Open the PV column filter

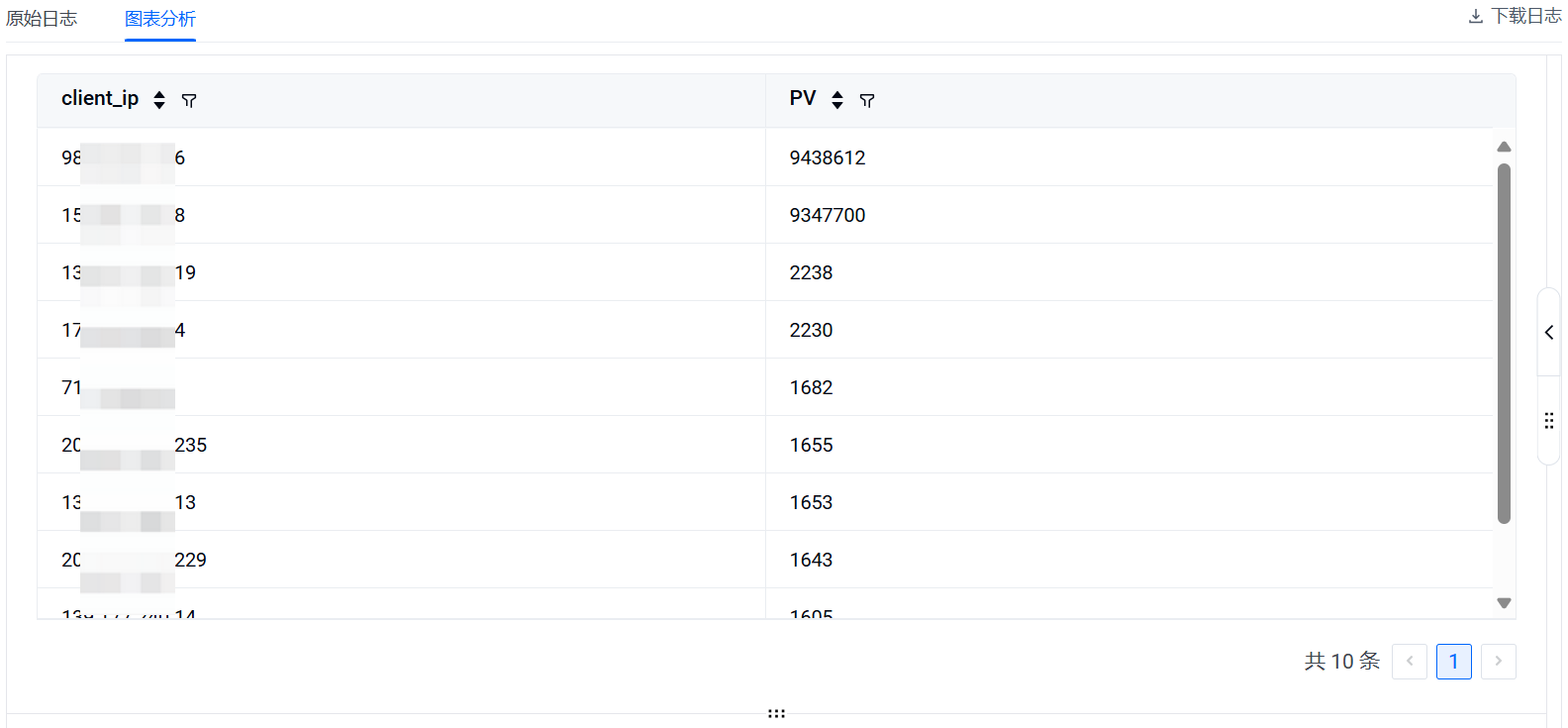pyautogui.click(x=867, y=100)
